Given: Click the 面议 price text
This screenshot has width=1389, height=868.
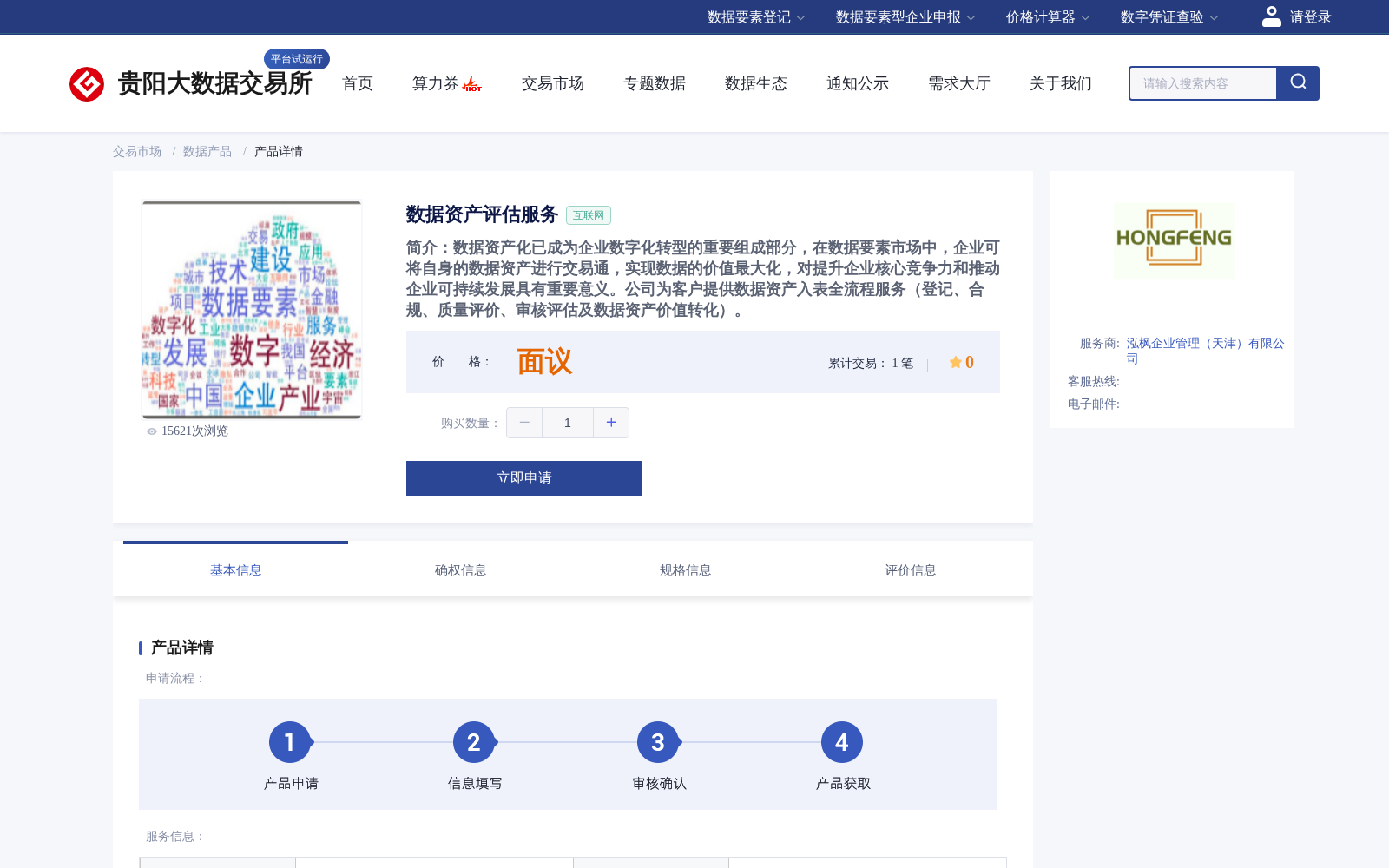Looking at the screenshot, I should click(545, 362).
